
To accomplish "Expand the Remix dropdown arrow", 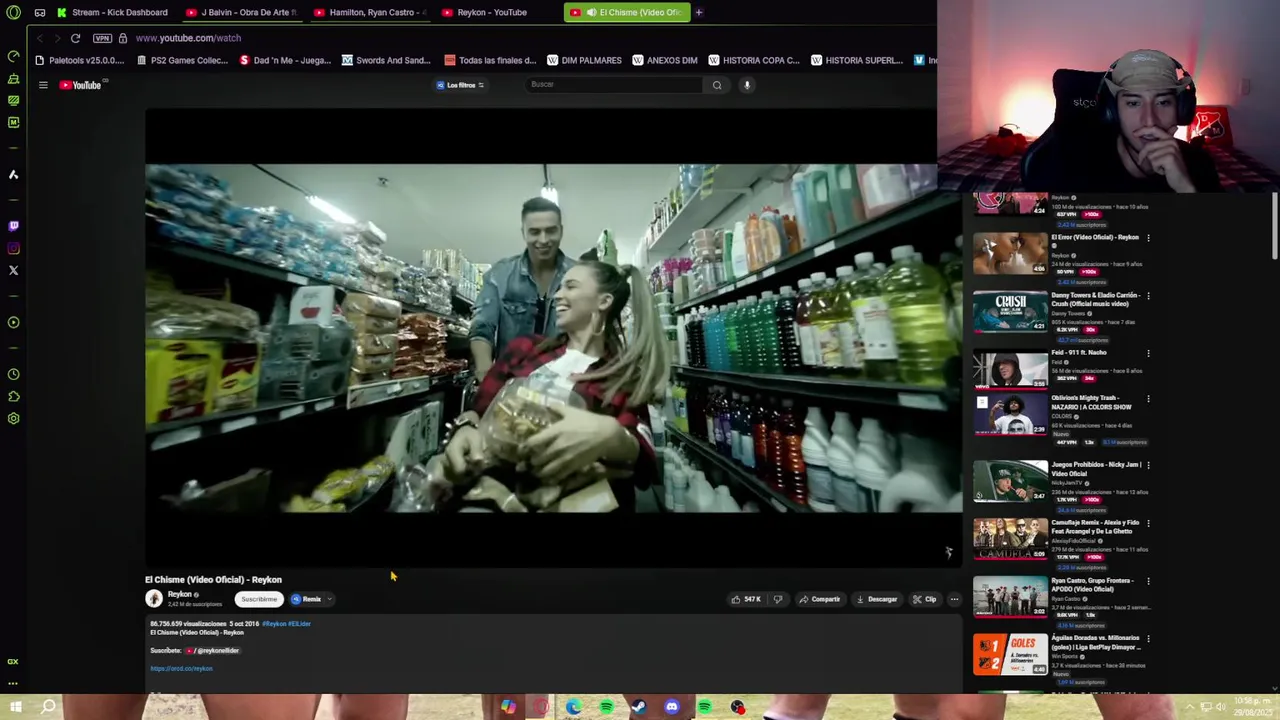I will point(329,599).
